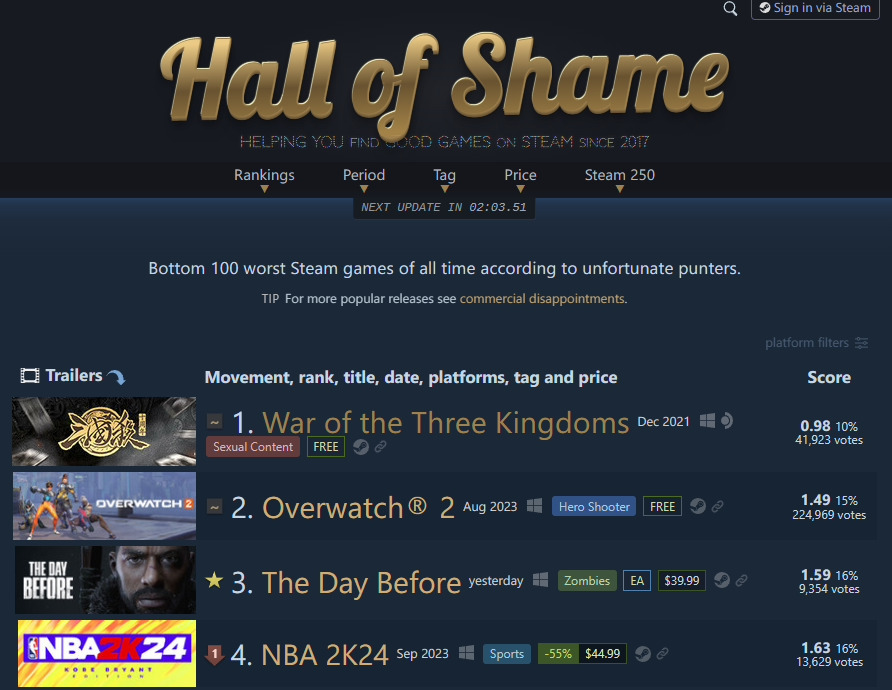Expand the Period dropdown menu
Screen dimensions: 892x690
(x=364, y=179)
